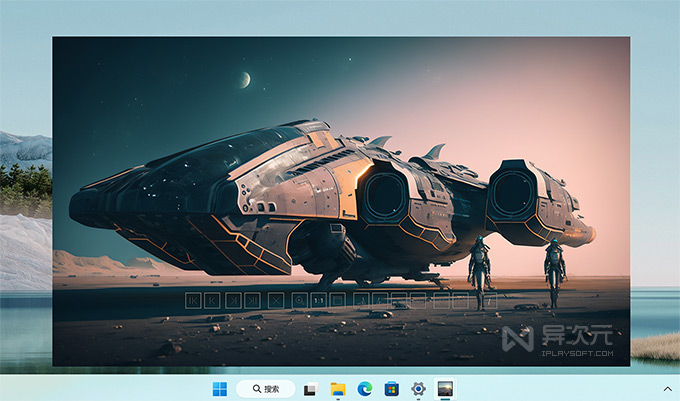Image resolution: width=680 pixels, height=401 pixels.
Task: Launch File Explorer from the taskbar
Action: (338, 389)
